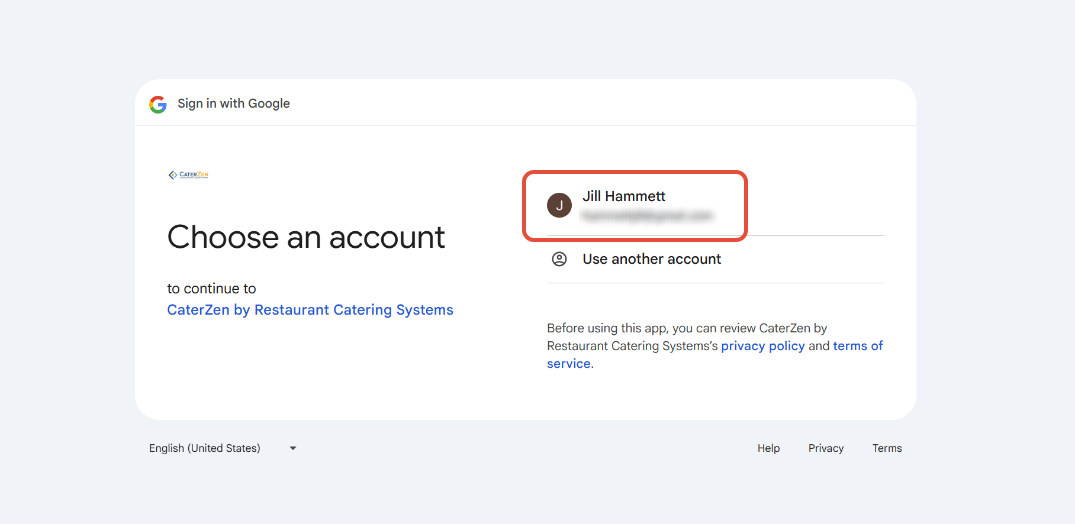Click the CaterZen logo image
Image resolution: width=1075 pixels, height=524 pixels.
pos(189,175)
